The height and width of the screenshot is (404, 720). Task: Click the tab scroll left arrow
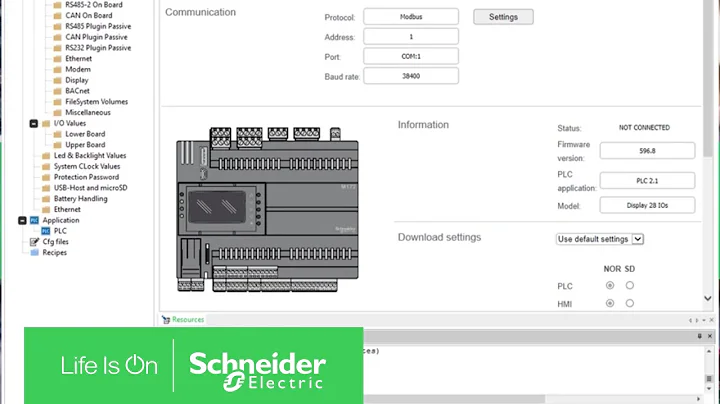click(690, 320)
